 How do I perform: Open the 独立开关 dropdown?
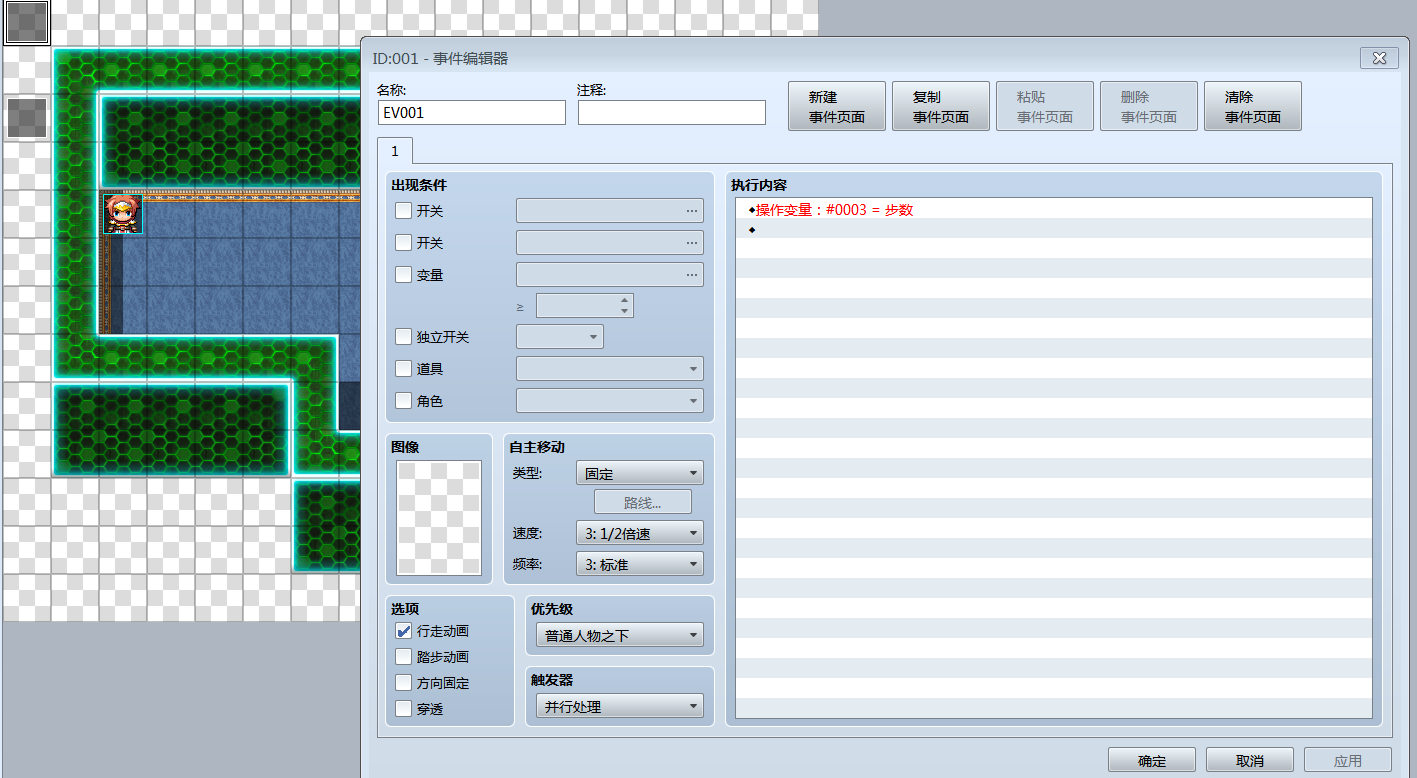pos(560,337)
